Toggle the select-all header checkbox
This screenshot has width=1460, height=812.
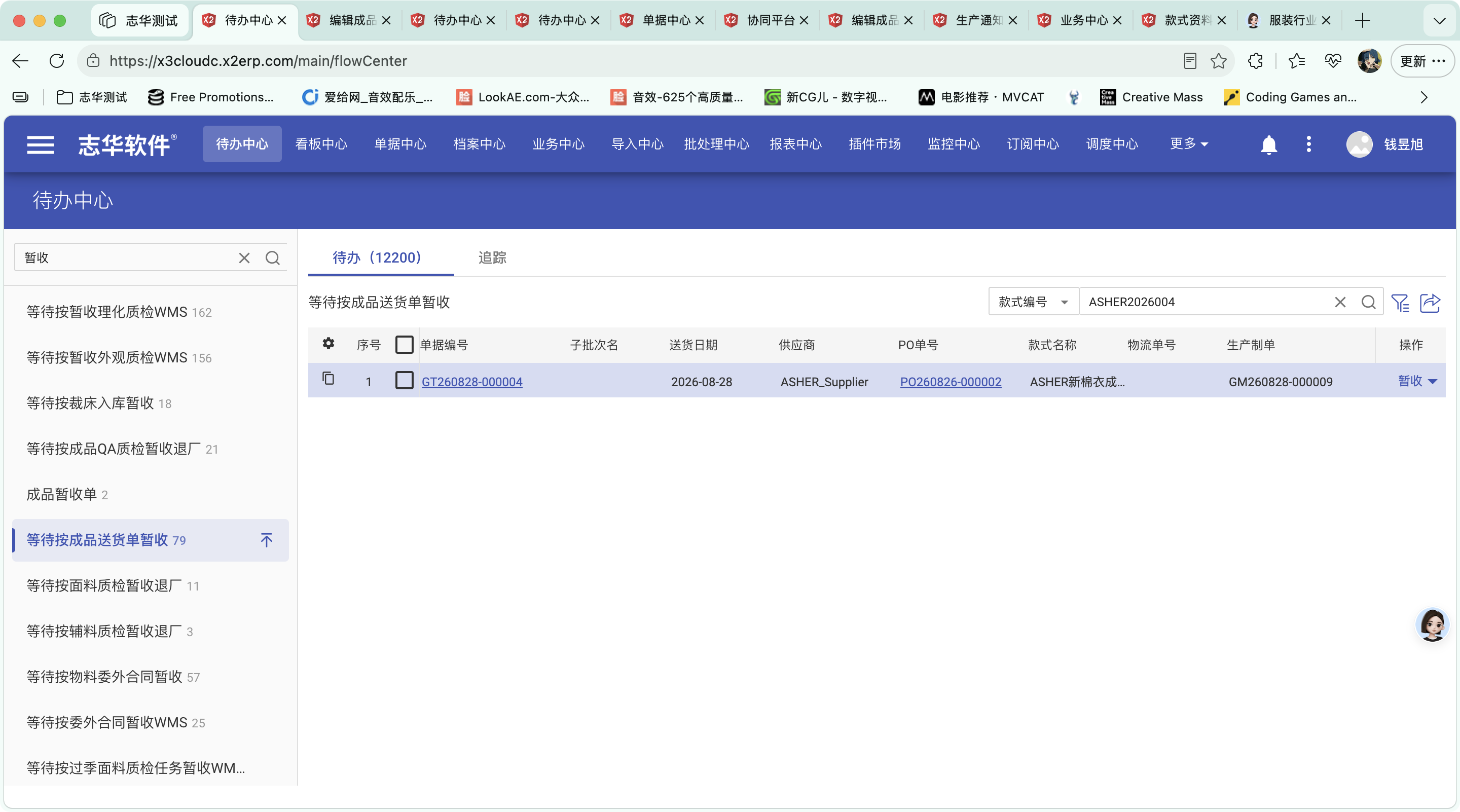[x=404, y=345]
